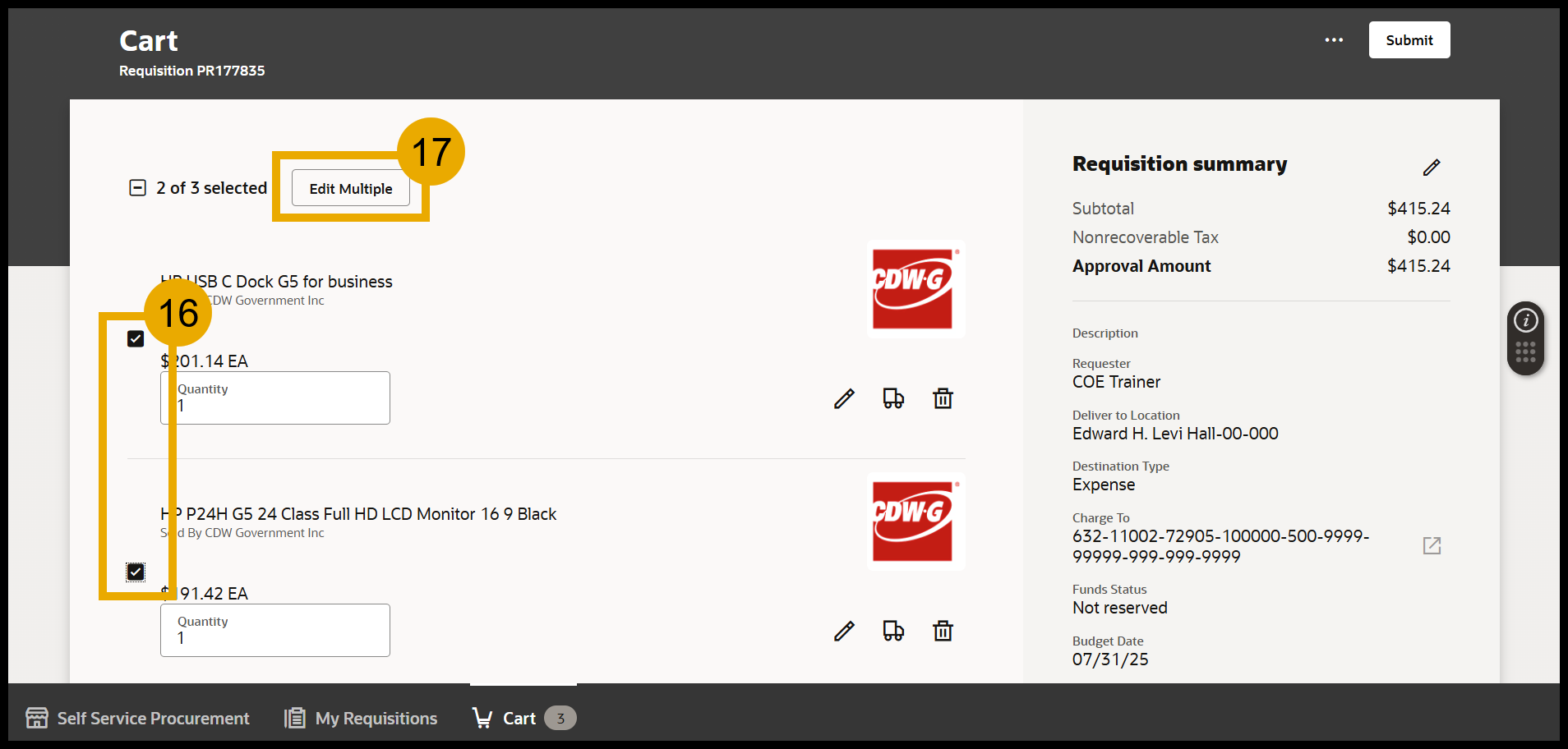Open the Charge To account details

click(1432, 545)
